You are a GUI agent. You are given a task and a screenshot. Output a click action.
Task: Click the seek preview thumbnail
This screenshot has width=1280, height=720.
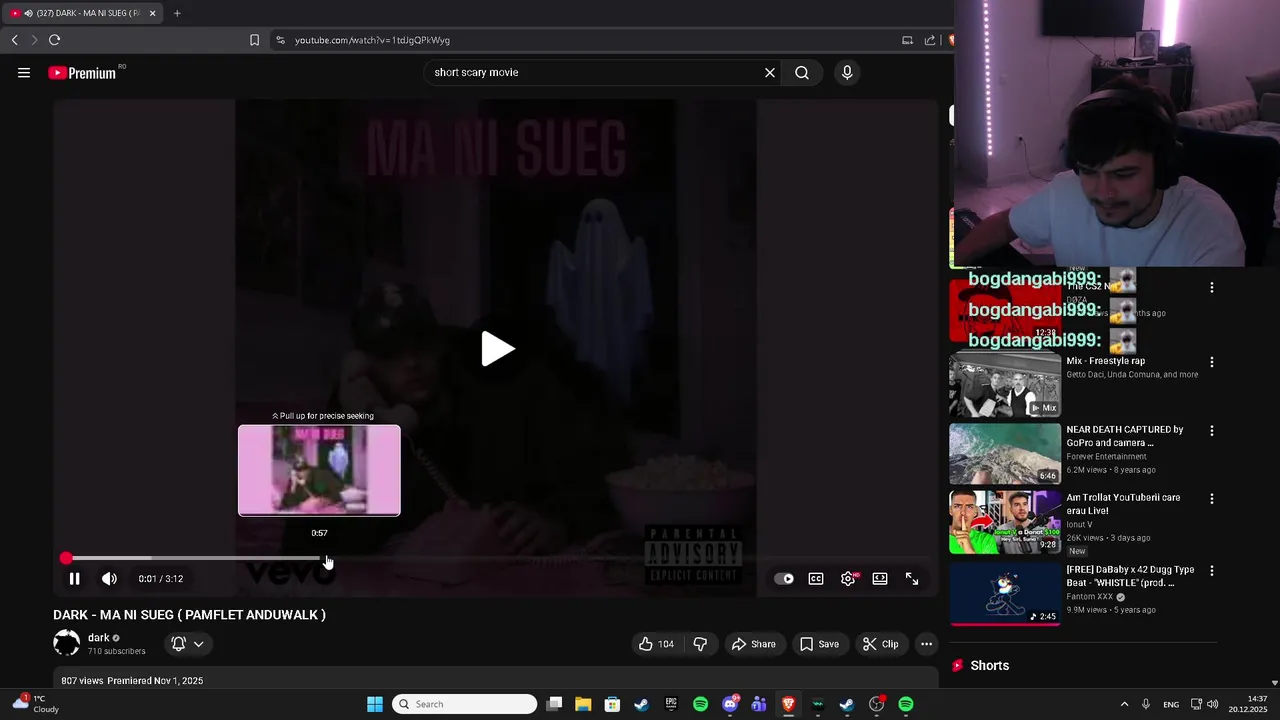tap(319, 470)
